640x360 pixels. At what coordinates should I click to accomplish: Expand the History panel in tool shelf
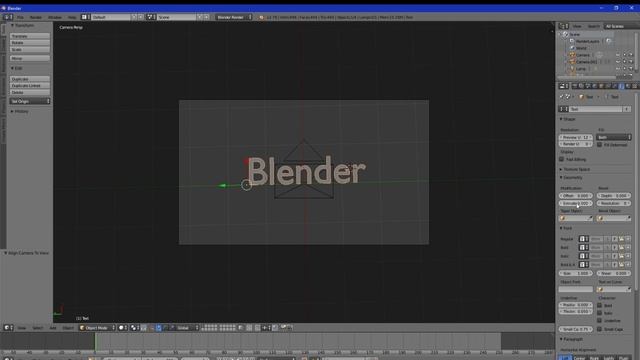[x=20, y=111]
